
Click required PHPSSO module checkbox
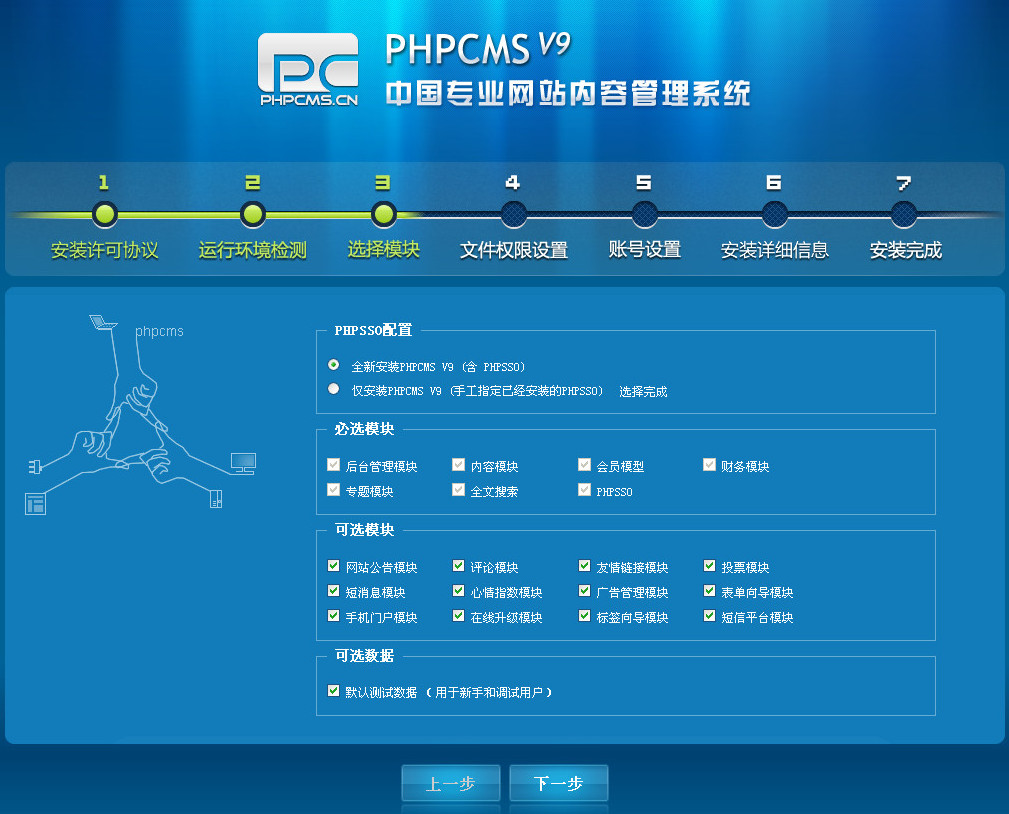coord(584,490)
